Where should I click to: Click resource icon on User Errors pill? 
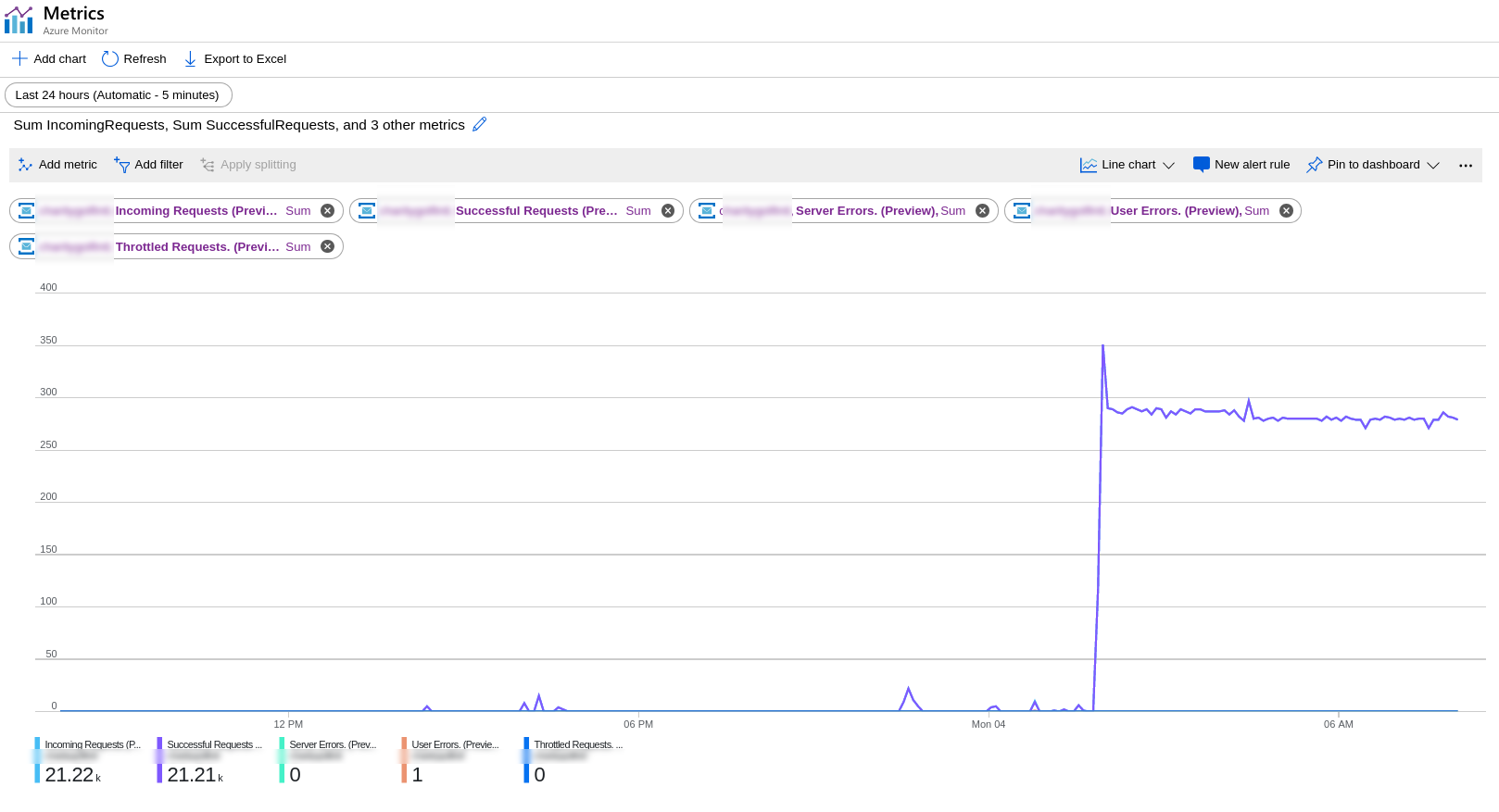tap(1022, 210)
